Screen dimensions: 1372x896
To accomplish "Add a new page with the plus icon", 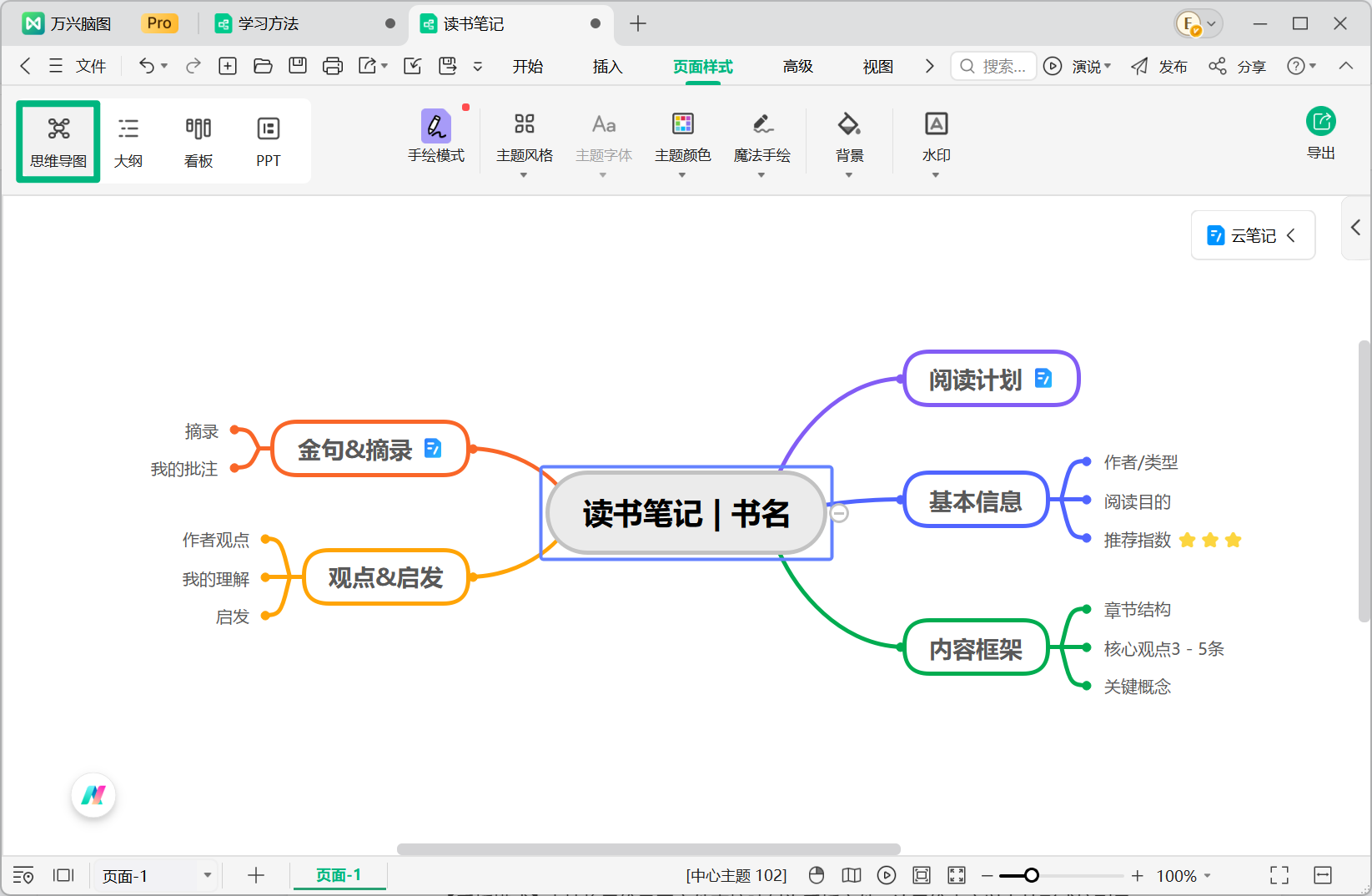I will pos(256,875).
